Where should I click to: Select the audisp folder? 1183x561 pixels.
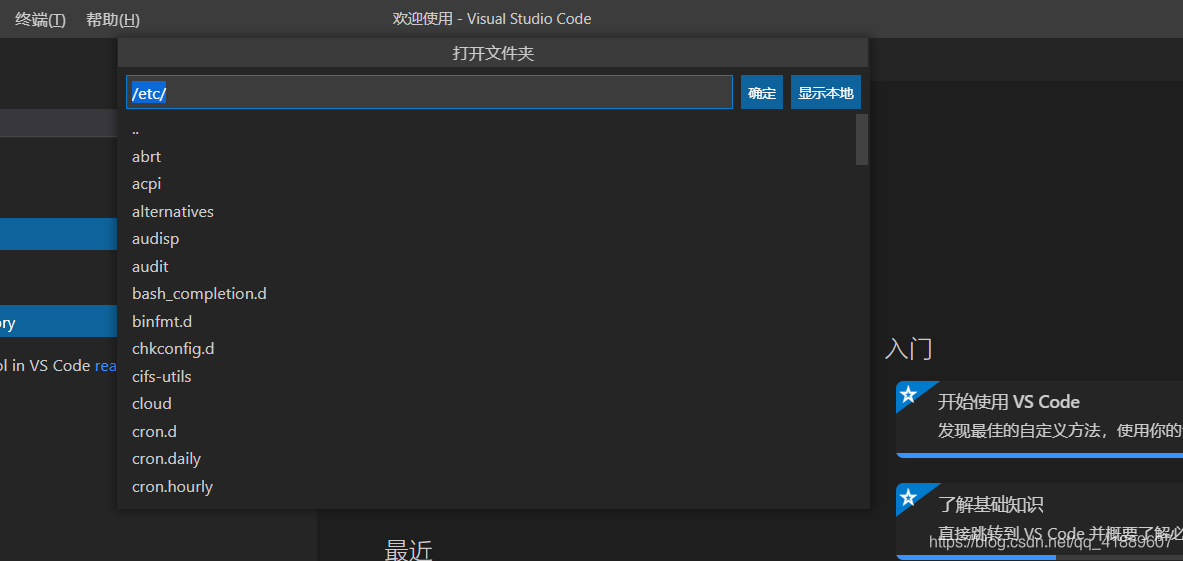pyautogui.click(x=492, y=239)
